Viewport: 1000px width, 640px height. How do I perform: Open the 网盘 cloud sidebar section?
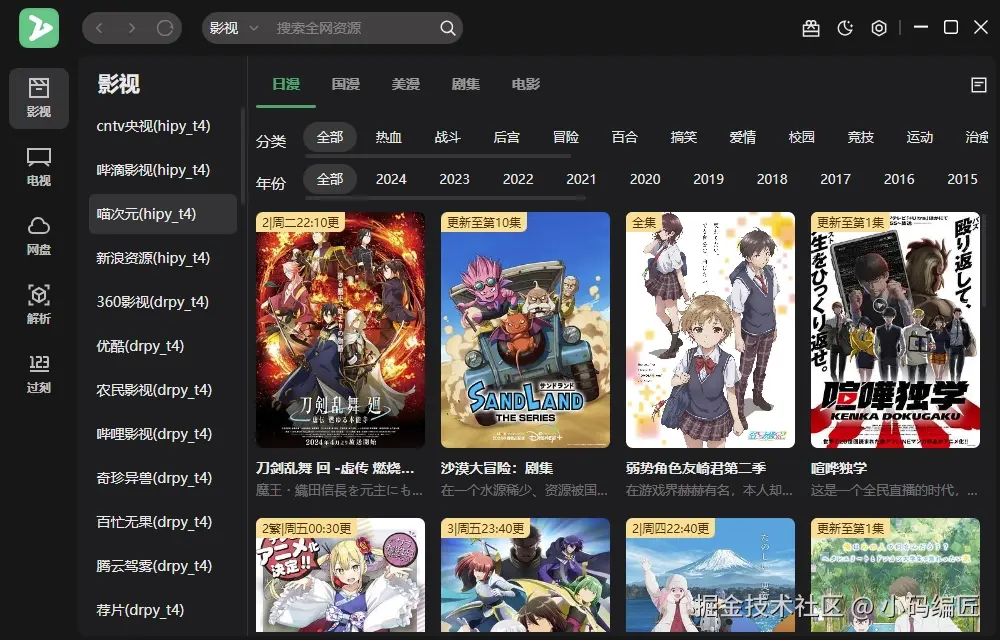point(39,236)
